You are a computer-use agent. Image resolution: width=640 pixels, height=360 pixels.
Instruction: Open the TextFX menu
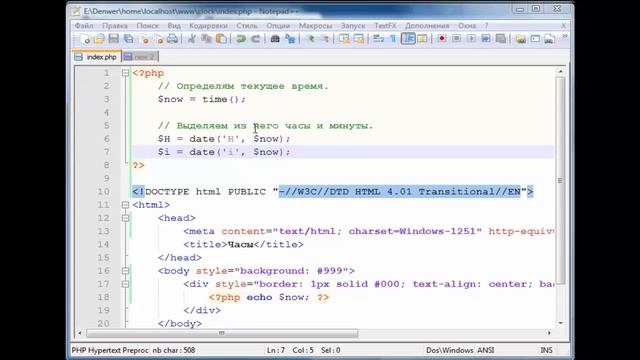(x=385, y=26)
